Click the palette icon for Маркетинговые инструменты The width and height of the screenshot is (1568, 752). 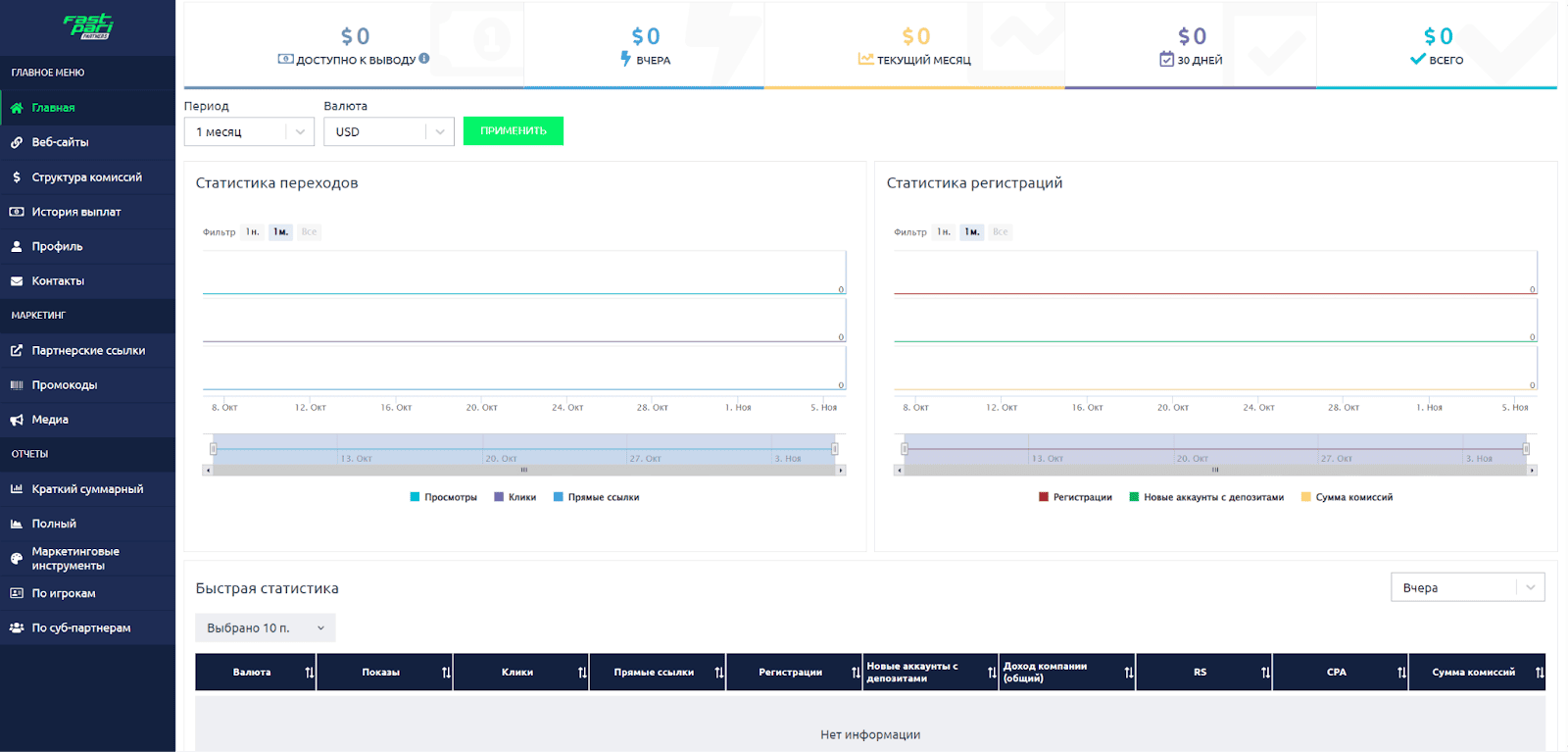click(17, 559)
